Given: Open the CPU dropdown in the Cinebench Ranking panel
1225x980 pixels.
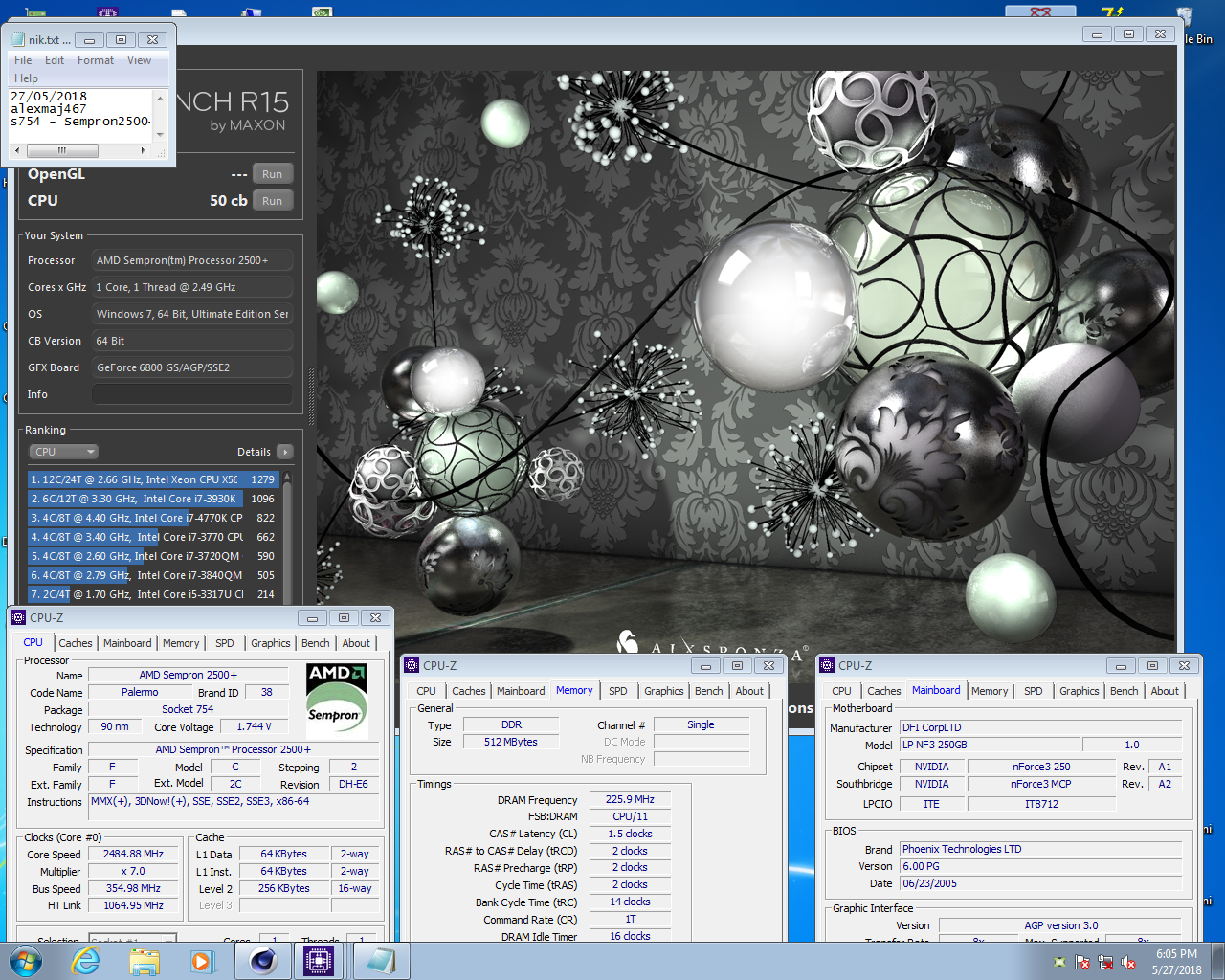Looking at the screenshot, I should [x=64, y=452].
